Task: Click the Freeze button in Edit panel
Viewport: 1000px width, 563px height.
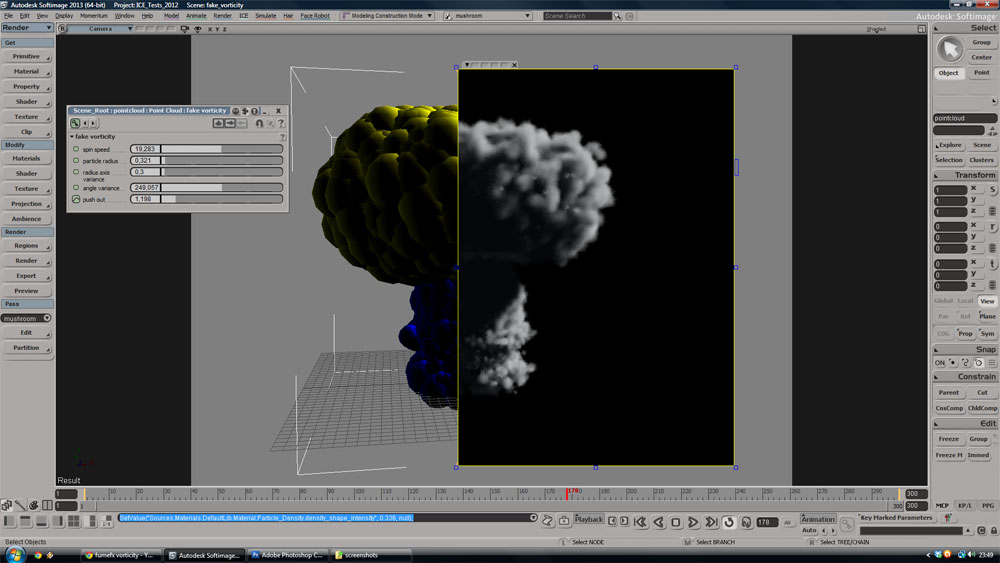Action: tap(948, 439)
